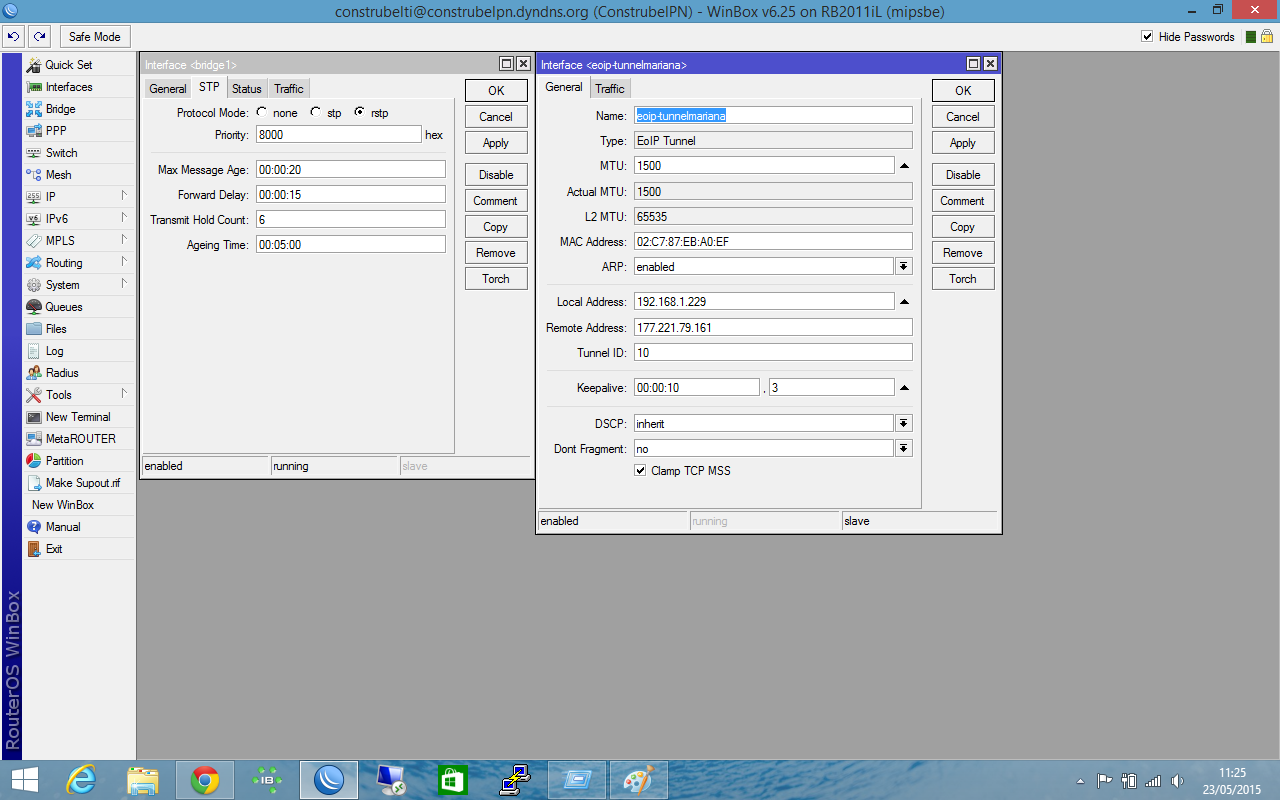The image size is (1280, 800).
Task: Launch New Terminal from sidebar icon
Action: click(x=34, y=417)
